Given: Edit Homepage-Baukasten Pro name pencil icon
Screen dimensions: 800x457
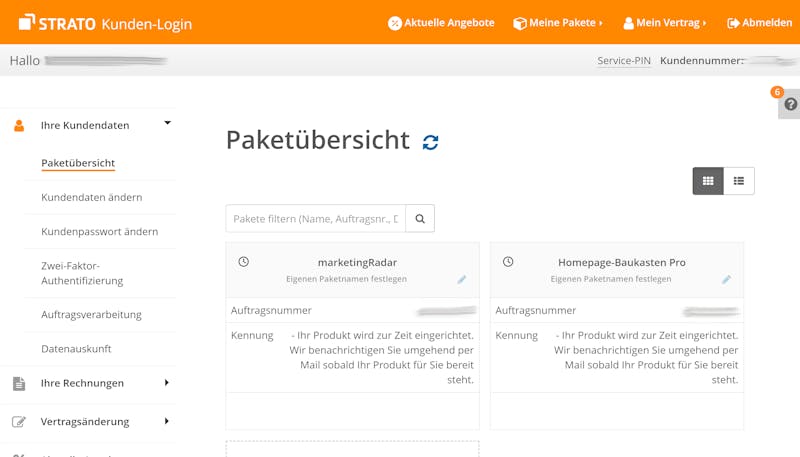Looking at the screenshot, I should [727, 280].
